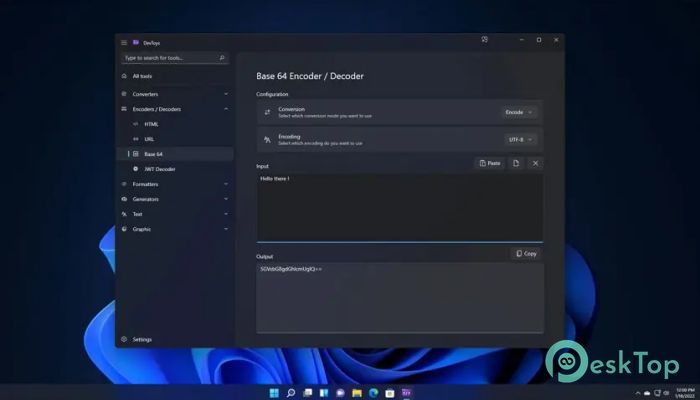The width and height of the screenshot is (700, 400).
Task: Open the Windows Start menu
Action: (274, 393)
